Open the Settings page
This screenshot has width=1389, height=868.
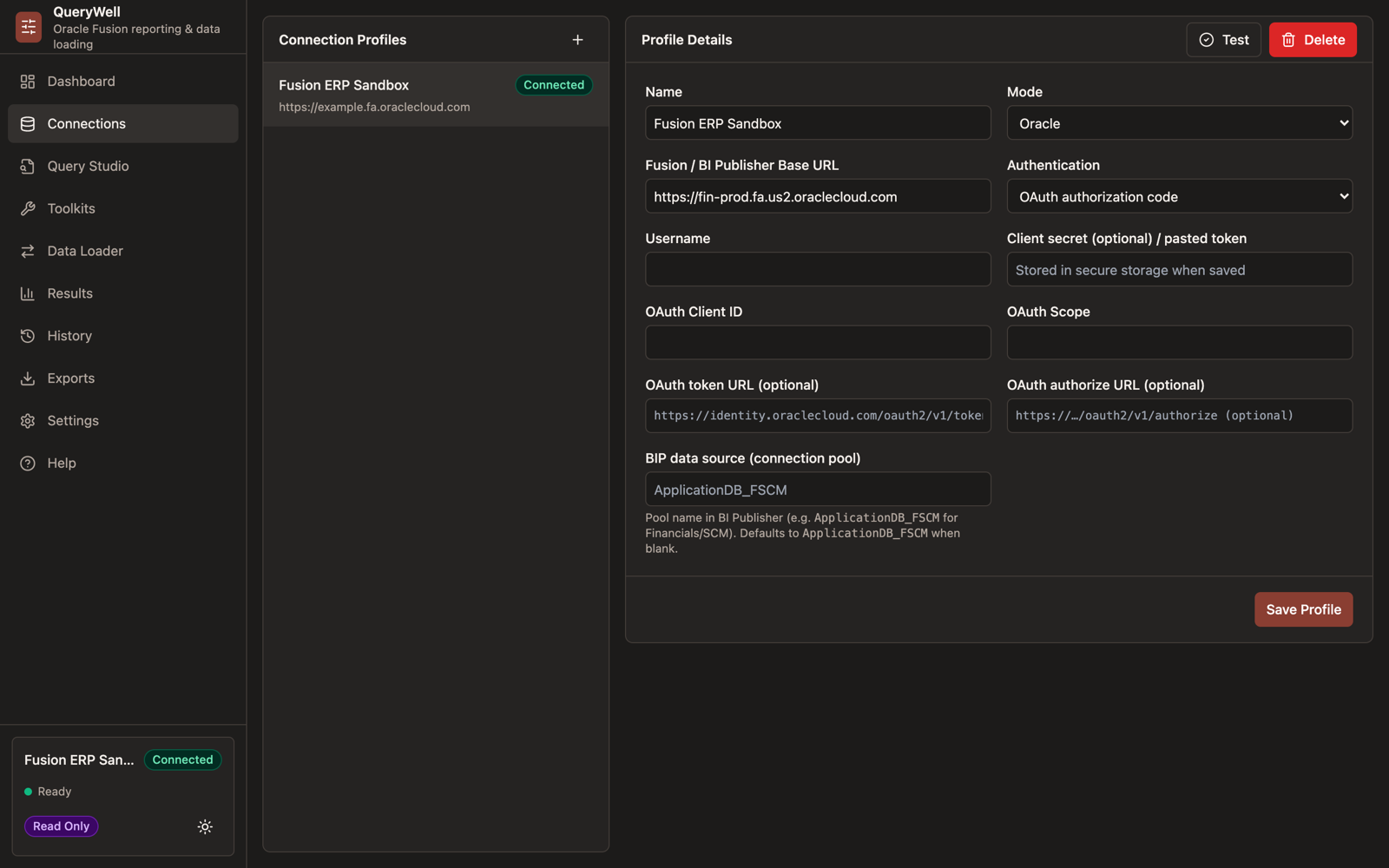tap(123, 421)
